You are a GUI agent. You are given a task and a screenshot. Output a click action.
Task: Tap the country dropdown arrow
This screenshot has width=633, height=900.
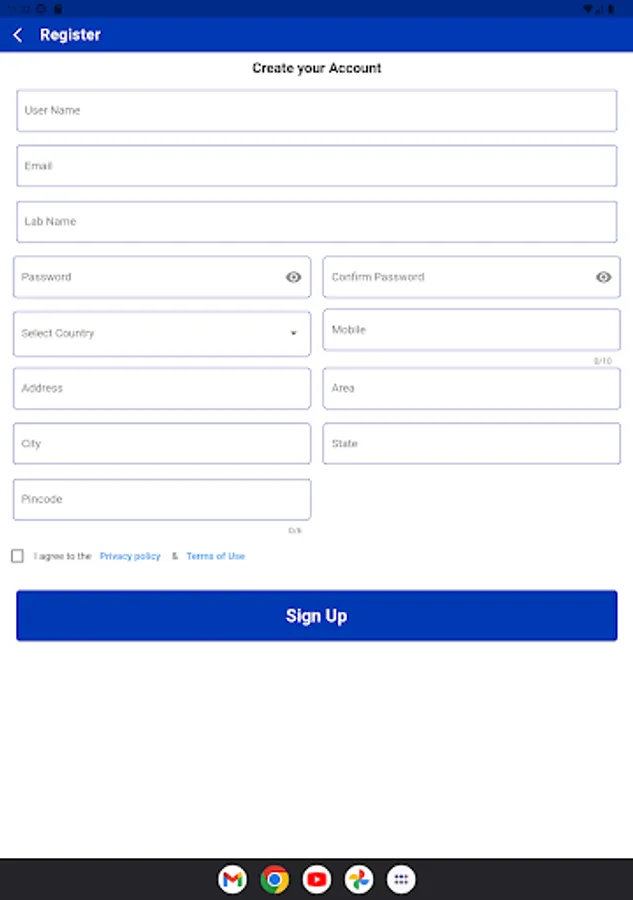click(x=294, y=333)
